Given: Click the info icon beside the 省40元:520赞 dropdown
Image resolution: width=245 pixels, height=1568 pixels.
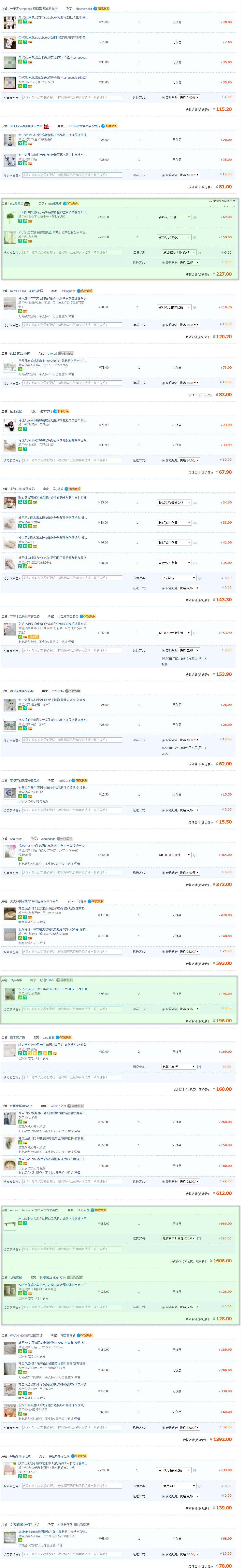Looking at the screenshot, I should (195, 217).
